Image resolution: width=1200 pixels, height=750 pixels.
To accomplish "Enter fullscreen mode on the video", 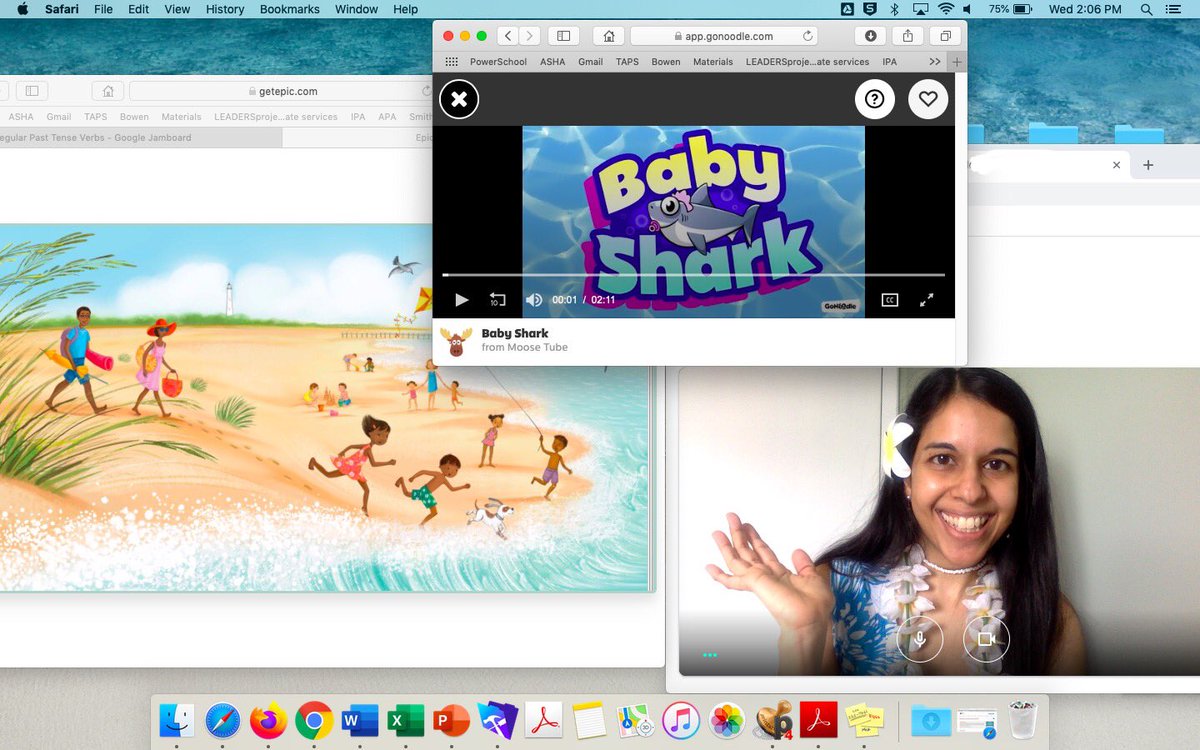I will pos(926,300).
